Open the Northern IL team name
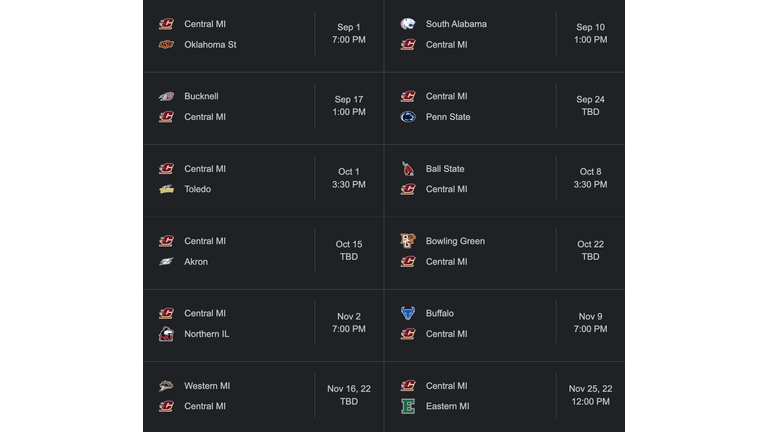Image resolution: width=768 pixels, height=432 pixels. (x=206, y=334)
